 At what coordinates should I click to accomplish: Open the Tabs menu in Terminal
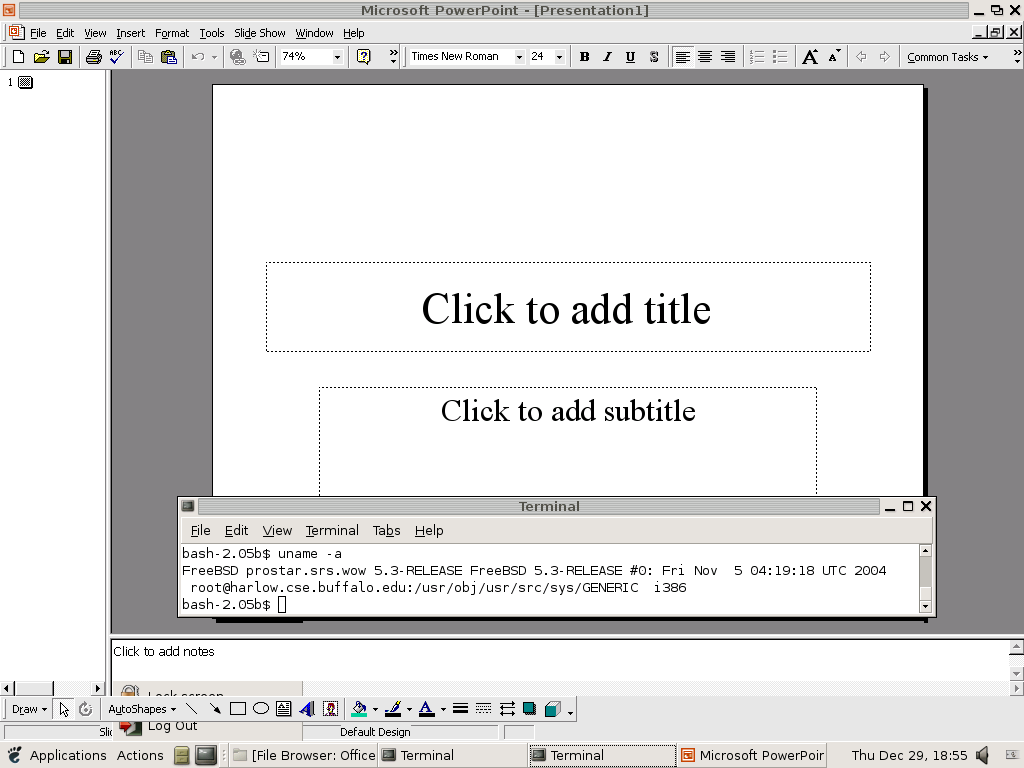(x=387, y=530)
